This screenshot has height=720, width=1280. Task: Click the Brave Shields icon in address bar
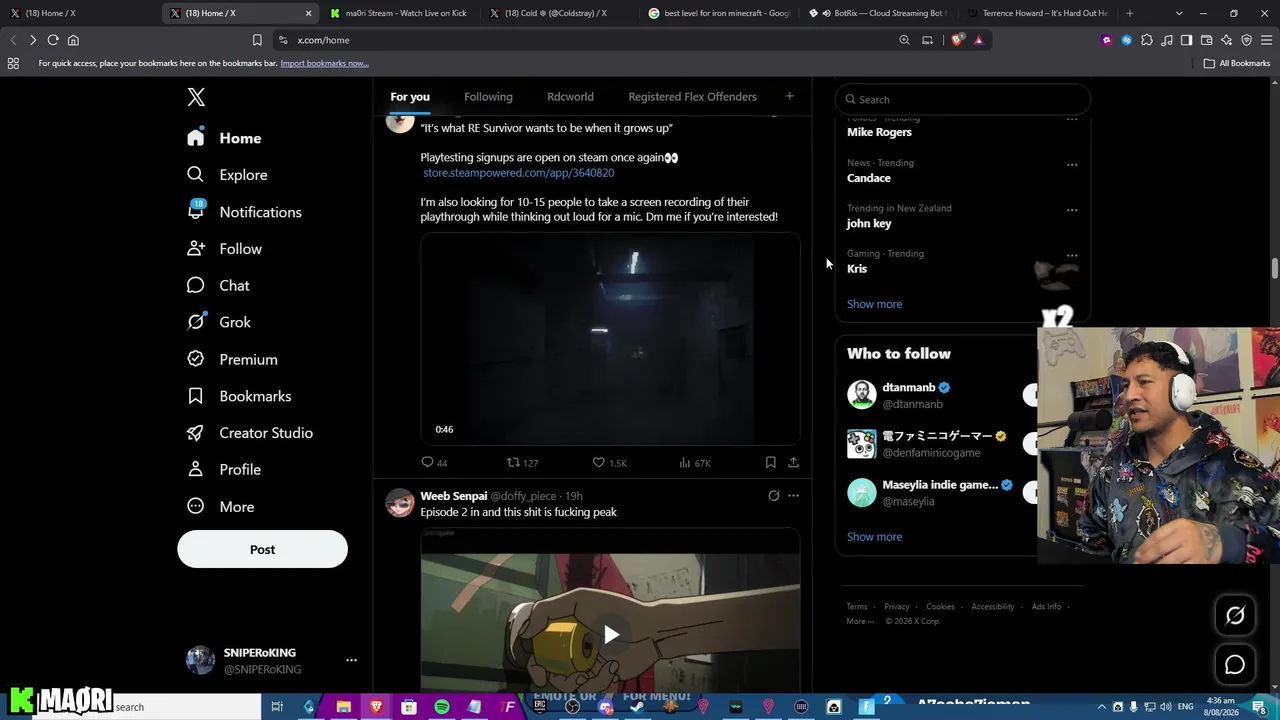coord(957,40)
